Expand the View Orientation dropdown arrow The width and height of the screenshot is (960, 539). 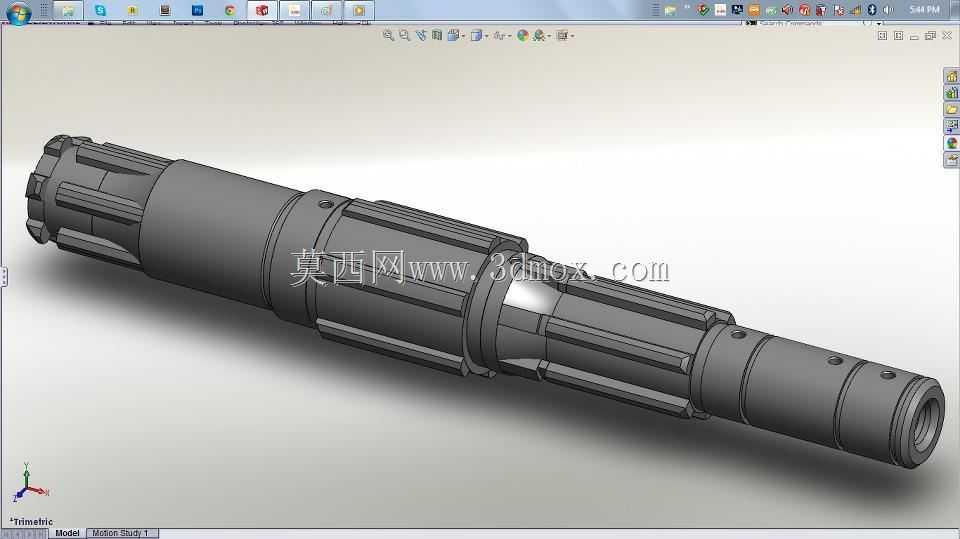coord(463,36)
